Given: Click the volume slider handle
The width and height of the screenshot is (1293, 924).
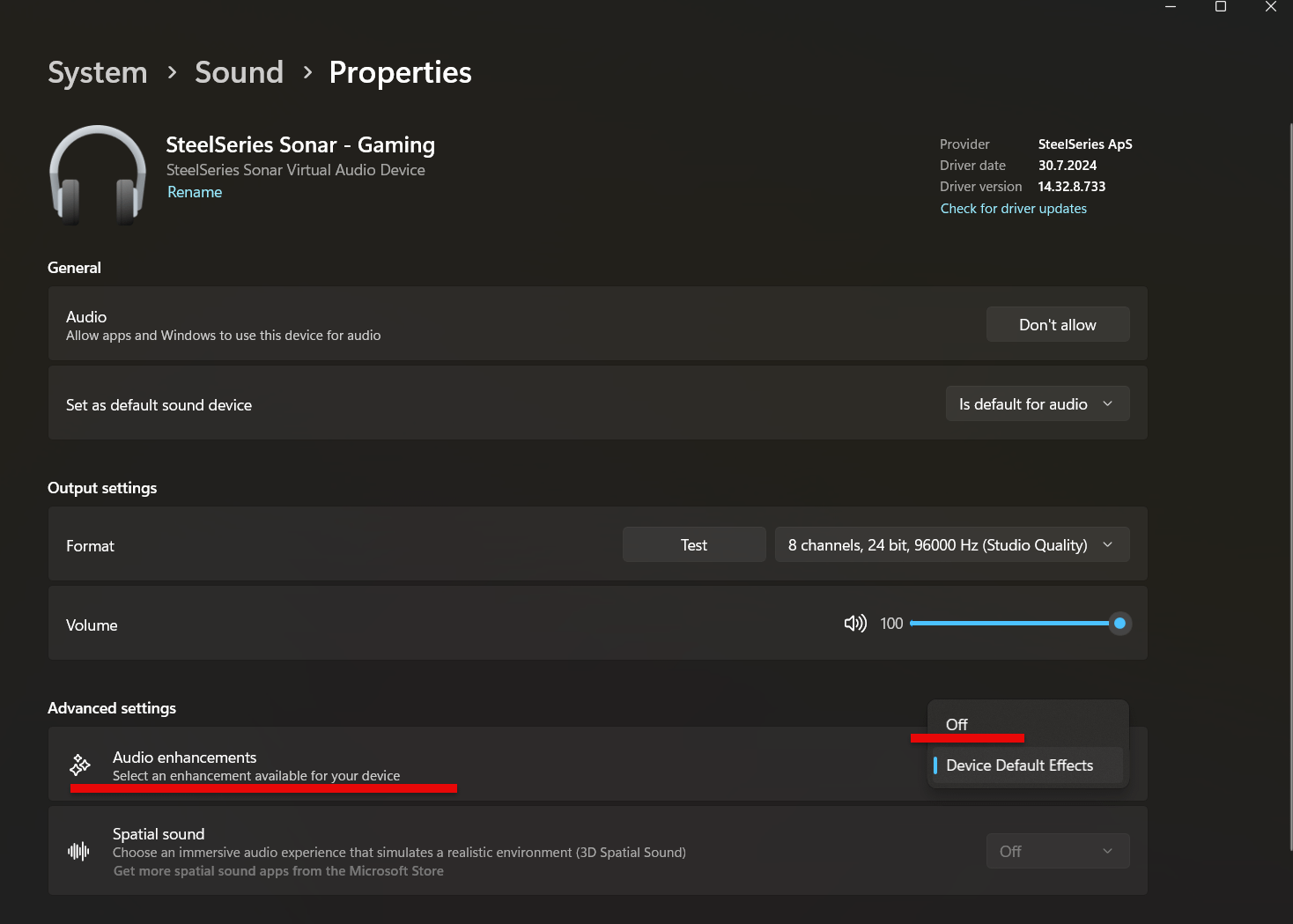Looking at the screenshot, I should (1119, 624).
